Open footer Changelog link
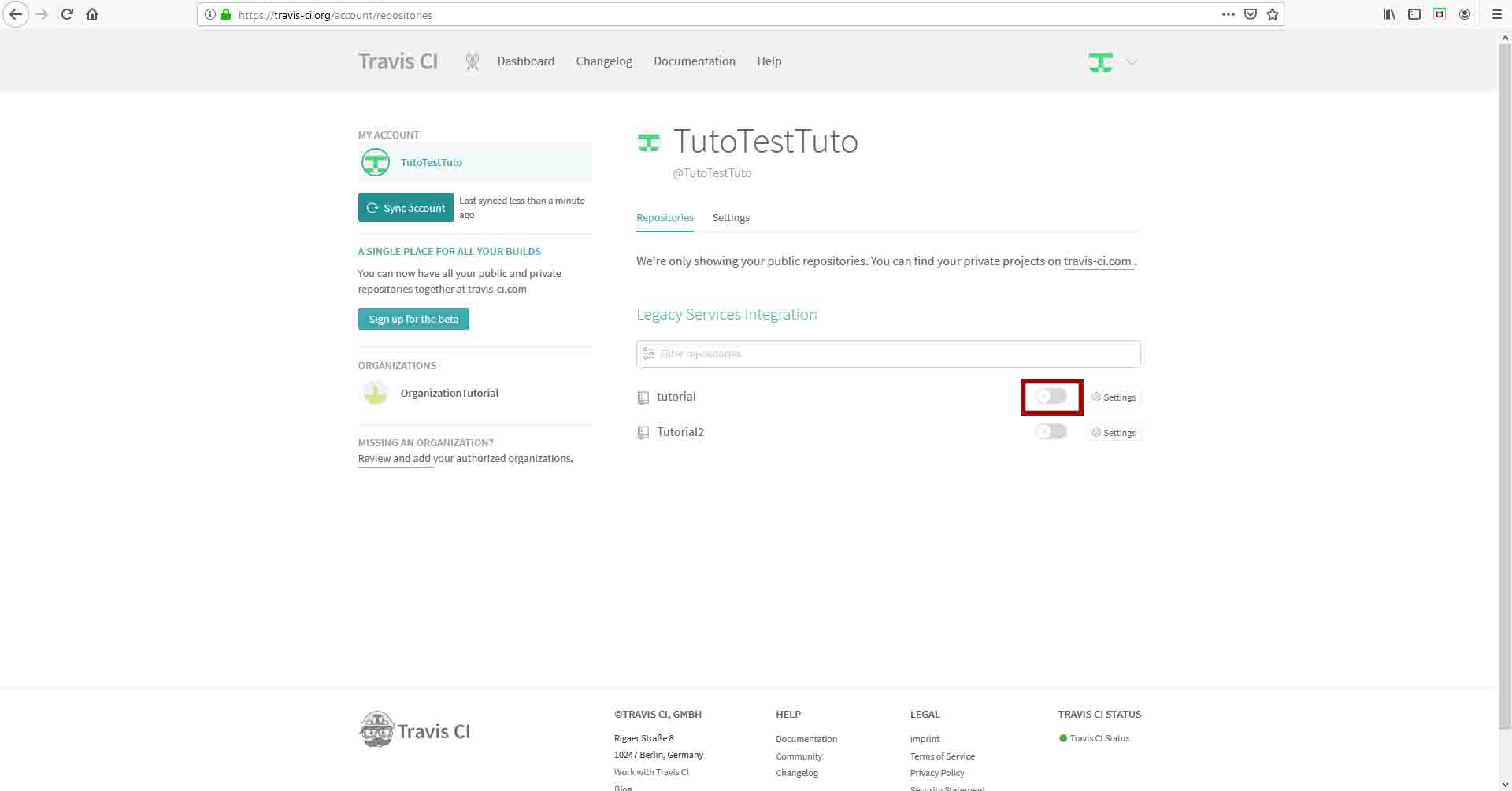Screen dimensions: 1512x791 pos(796,773)
